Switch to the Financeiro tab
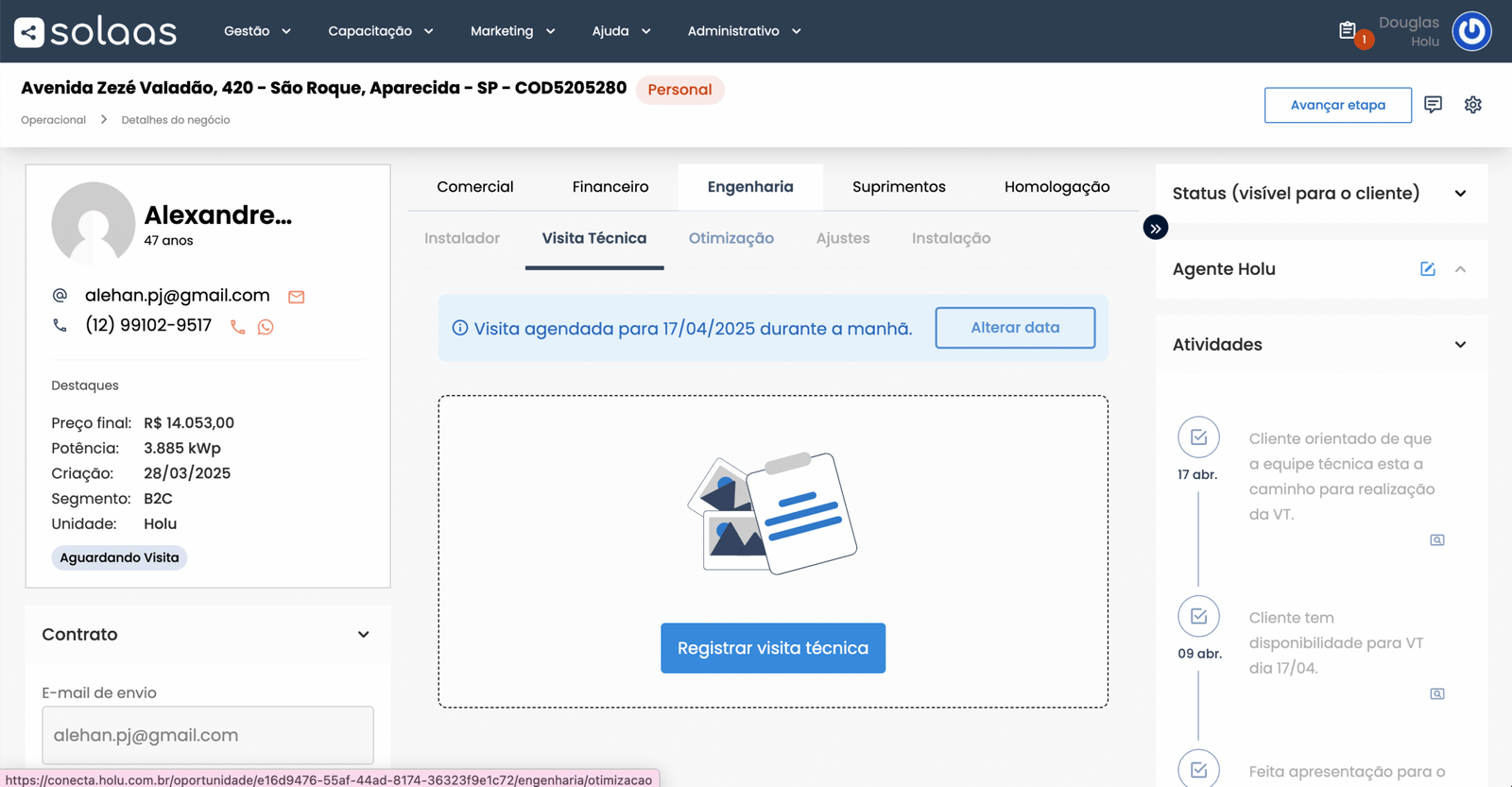Viewport: 1512px width, 787px height. coord(610,187)
